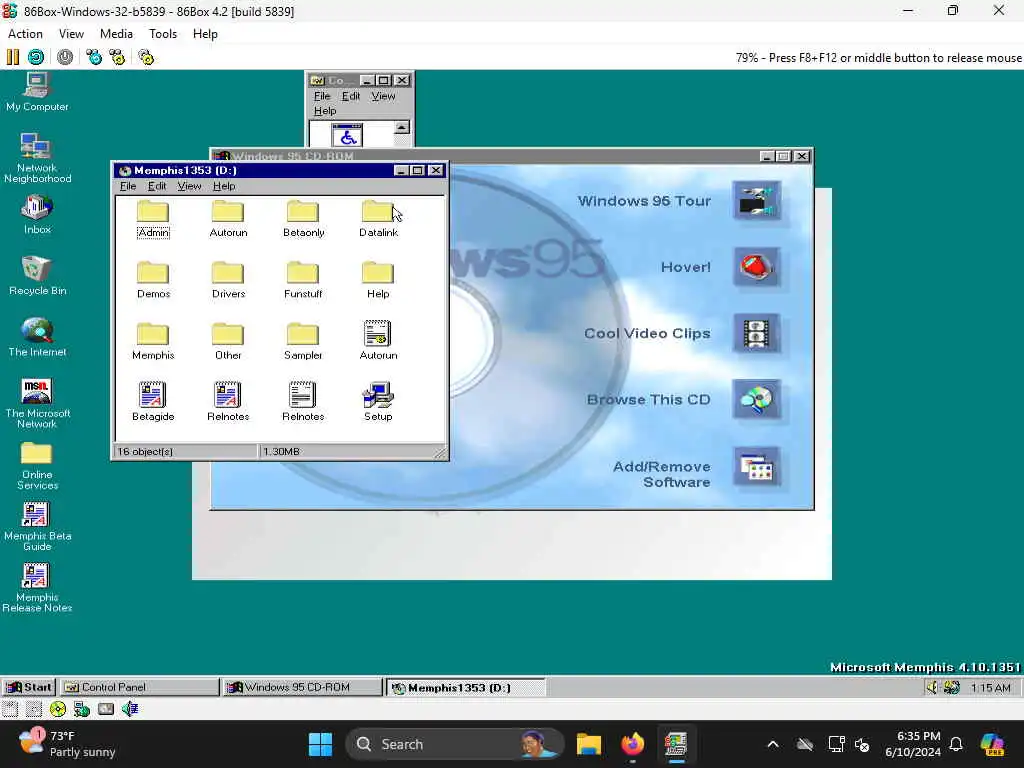The image size is (1024, 768).
Task: Open View menu in Memphis1353 window
Action: click(189, 186)
